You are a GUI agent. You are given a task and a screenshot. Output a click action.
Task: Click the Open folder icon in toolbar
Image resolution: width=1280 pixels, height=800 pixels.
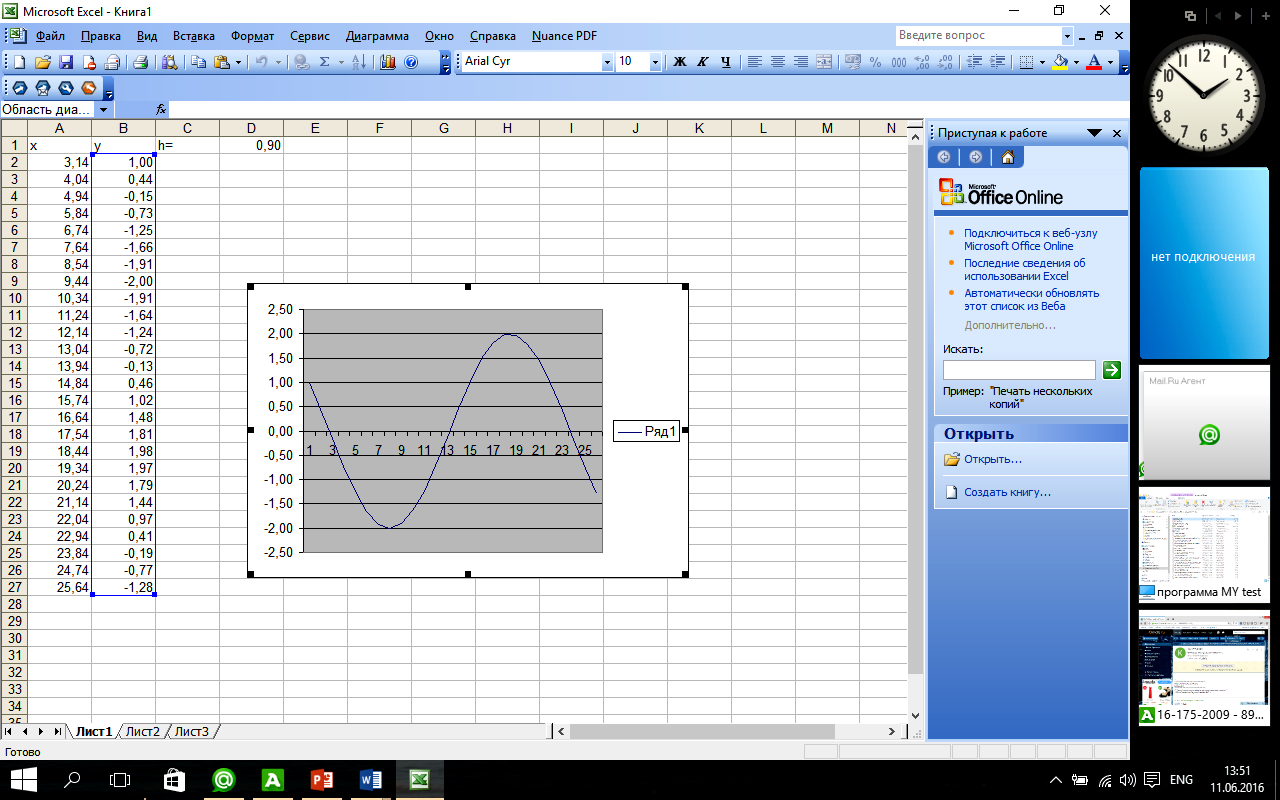click(43, 62)
